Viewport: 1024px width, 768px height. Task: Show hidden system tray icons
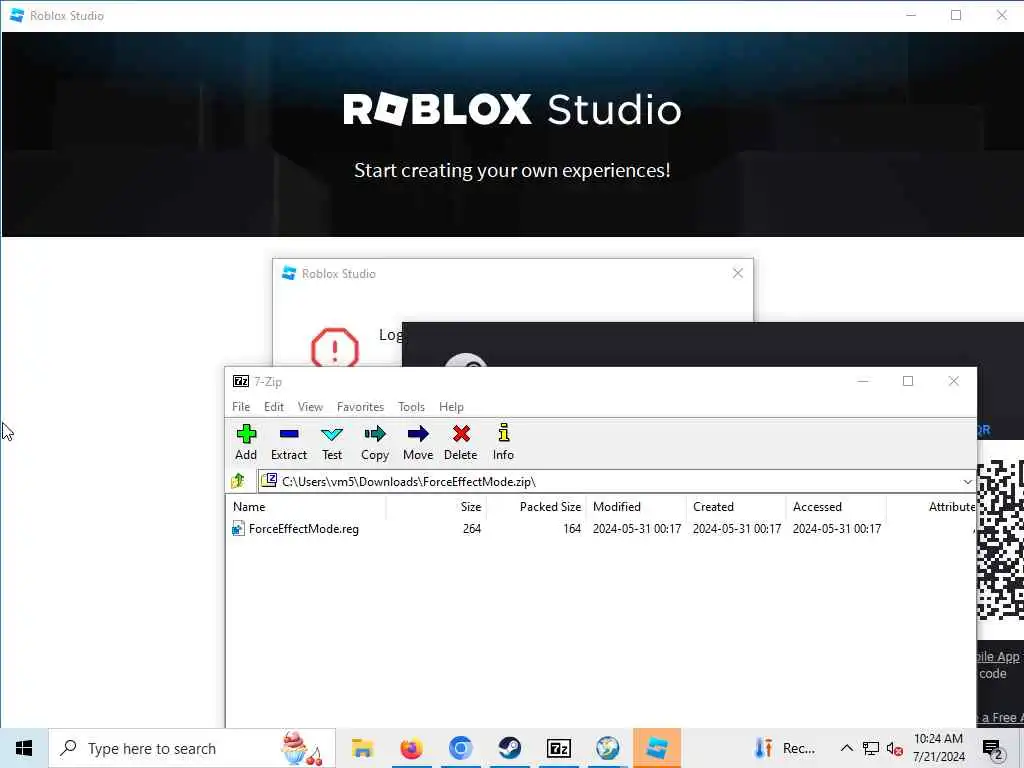pos(846,748)
